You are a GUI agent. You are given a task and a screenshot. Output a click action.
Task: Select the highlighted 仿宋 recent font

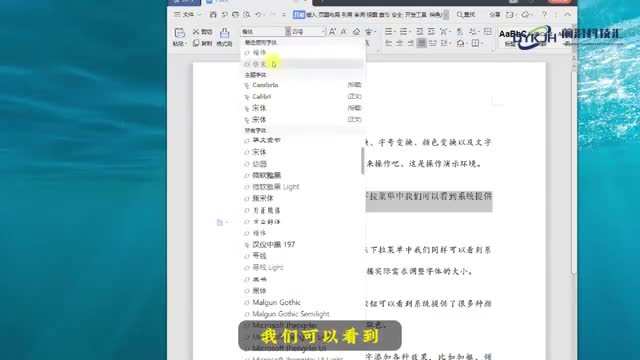pyautogui.click(x=302, y=64)
